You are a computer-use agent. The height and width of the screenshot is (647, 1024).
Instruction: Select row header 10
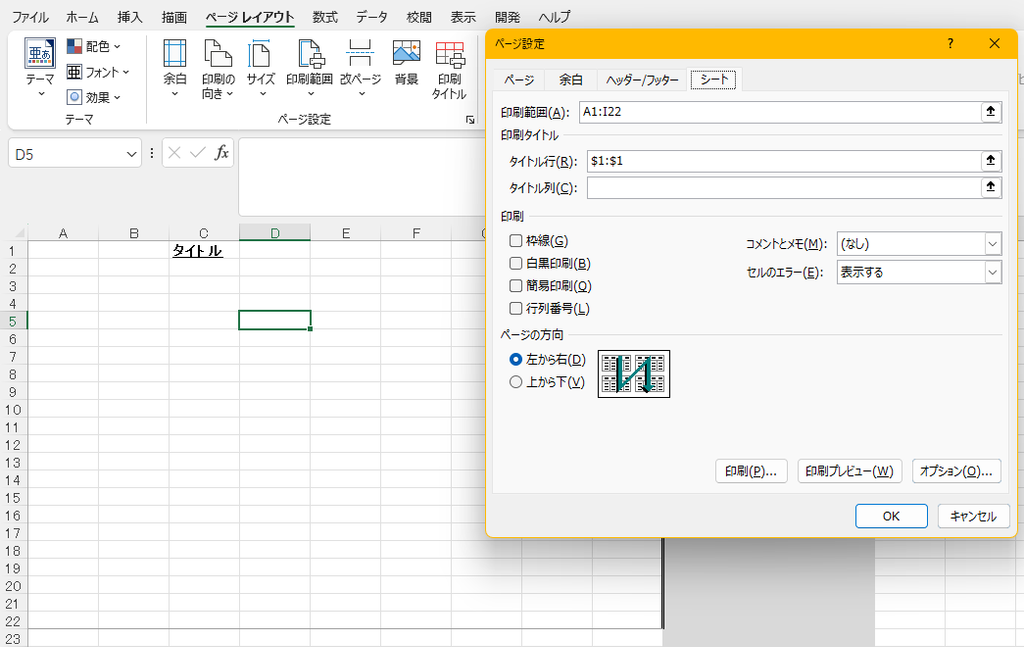[x=13, y=410]
